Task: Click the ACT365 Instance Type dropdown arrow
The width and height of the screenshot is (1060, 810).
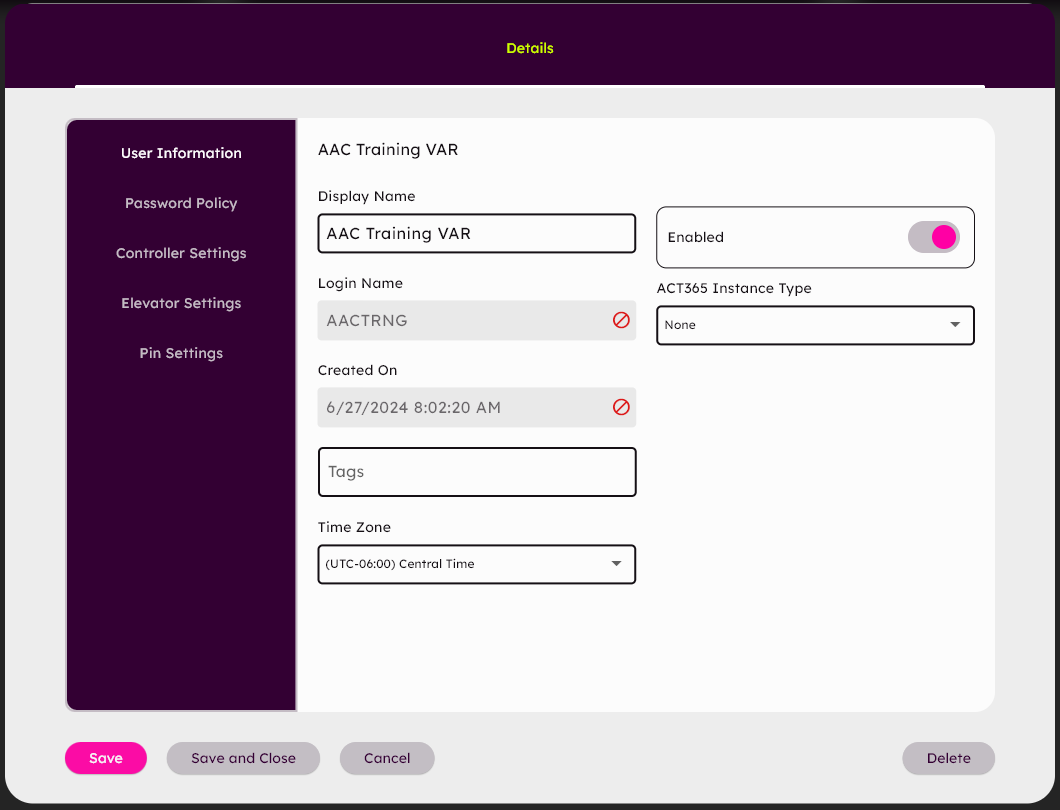Action: (x=957, y=325)
